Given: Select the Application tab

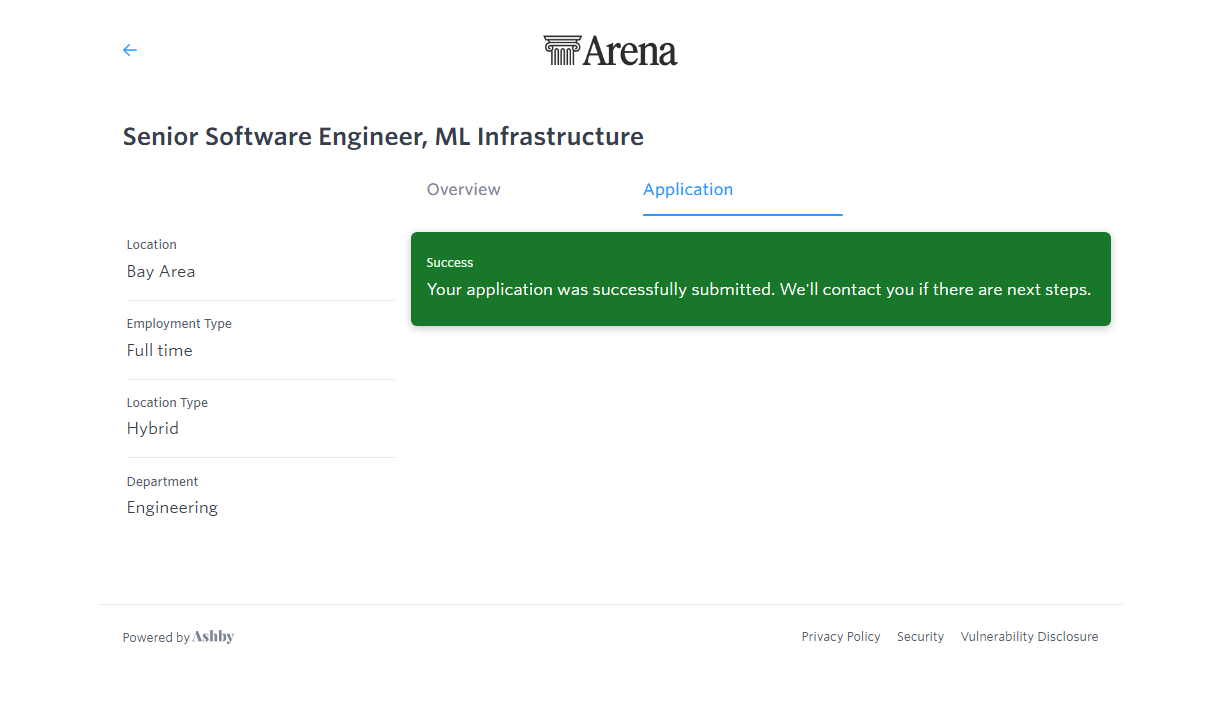Looking at the screenshot, I should (688, 190).
